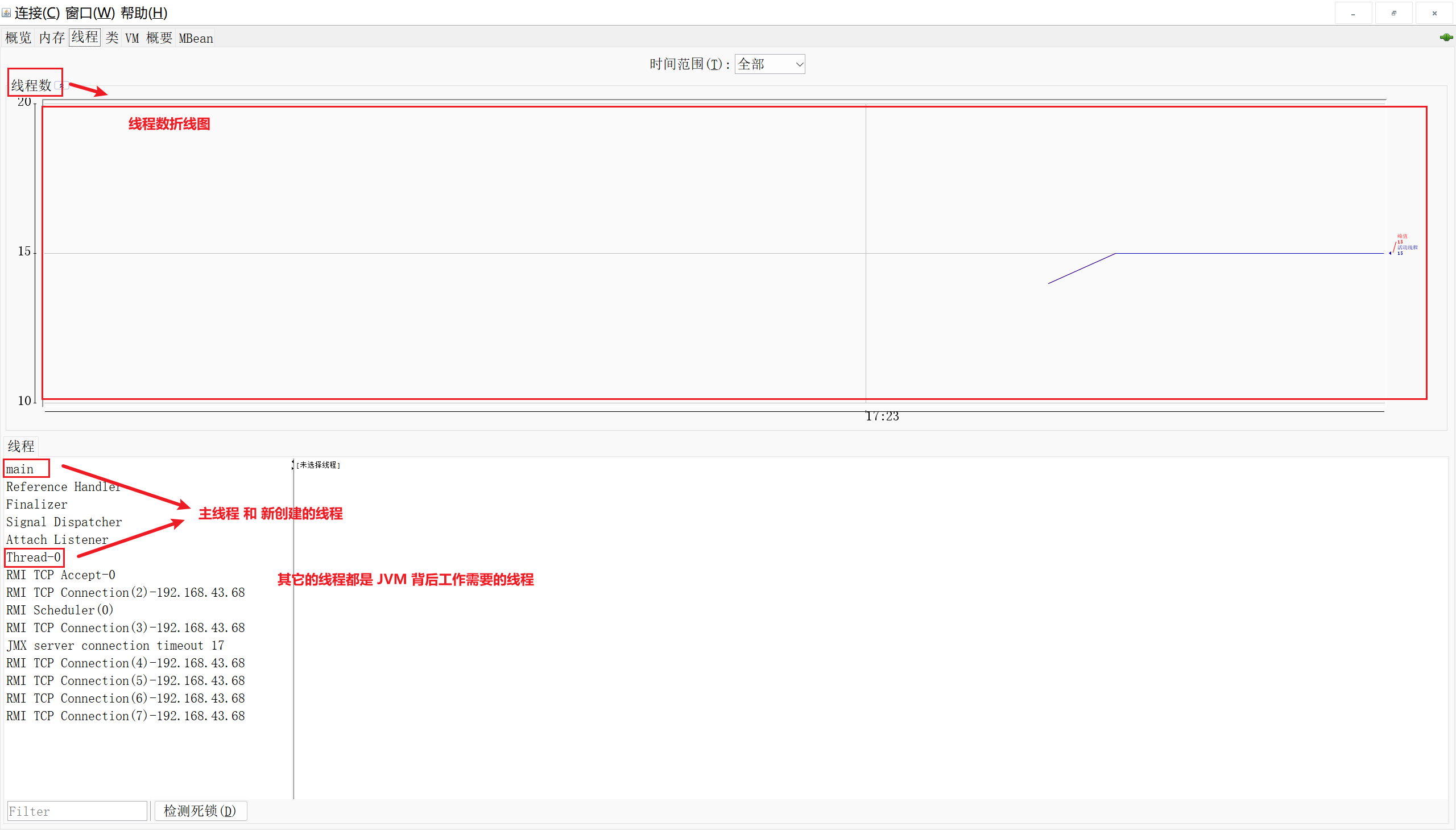Select the RMI Scheduler(0) thread

[59, 610]
